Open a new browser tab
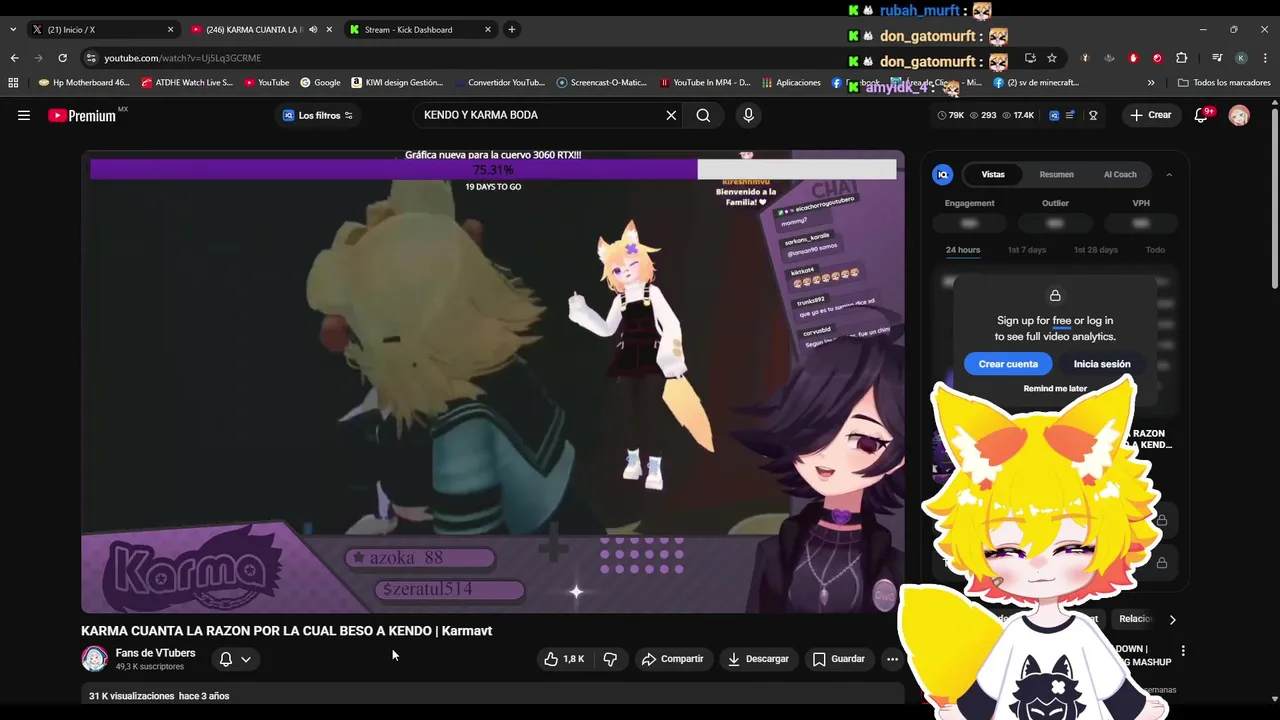Viewport: 1280px width, 720px height. [x=511, y=29]
